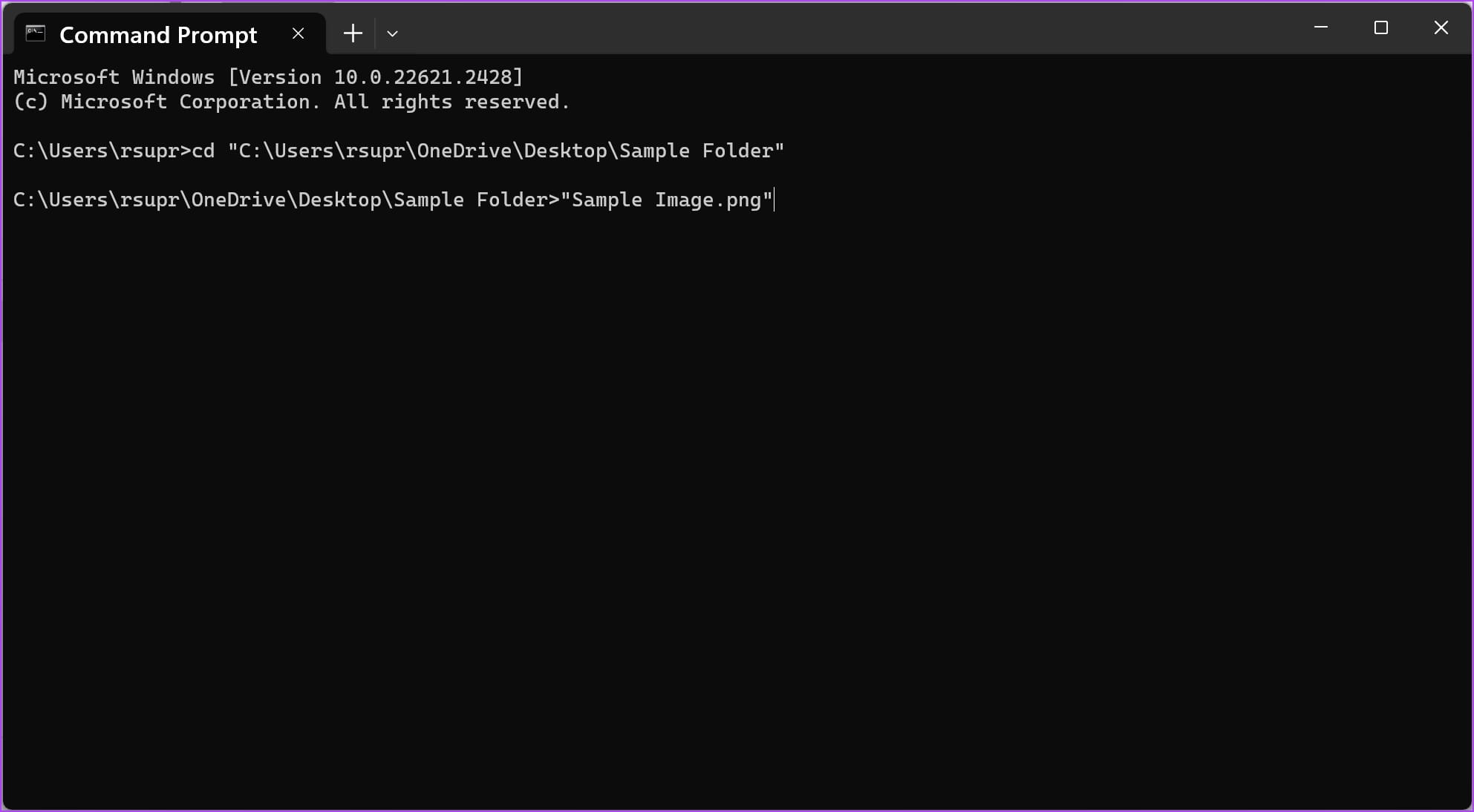Open a new tab with plus button
The image size is (1474, 812).
353,33
